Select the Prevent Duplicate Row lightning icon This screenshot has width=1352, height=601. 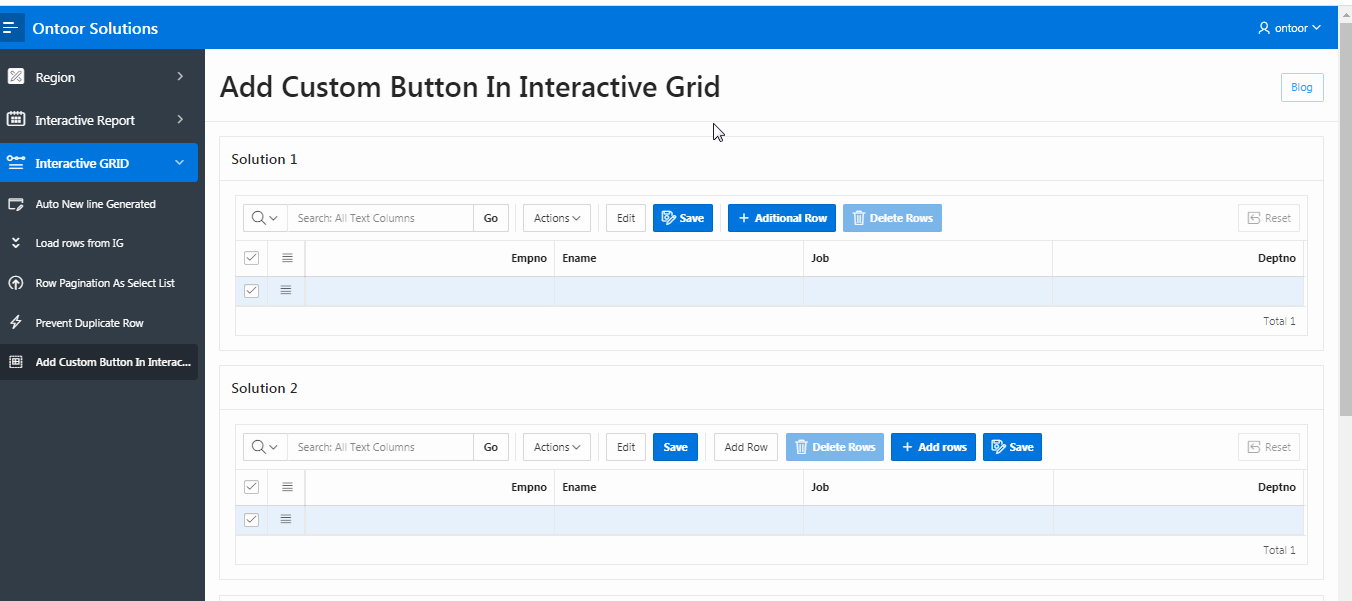[x=17, y=322]
